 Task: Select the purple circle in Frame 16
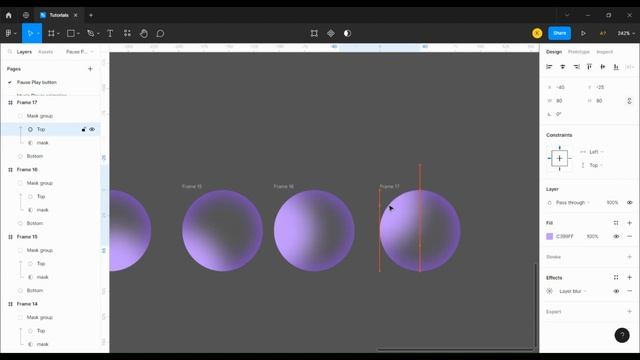pyautogui.click(x=314, y=231)
